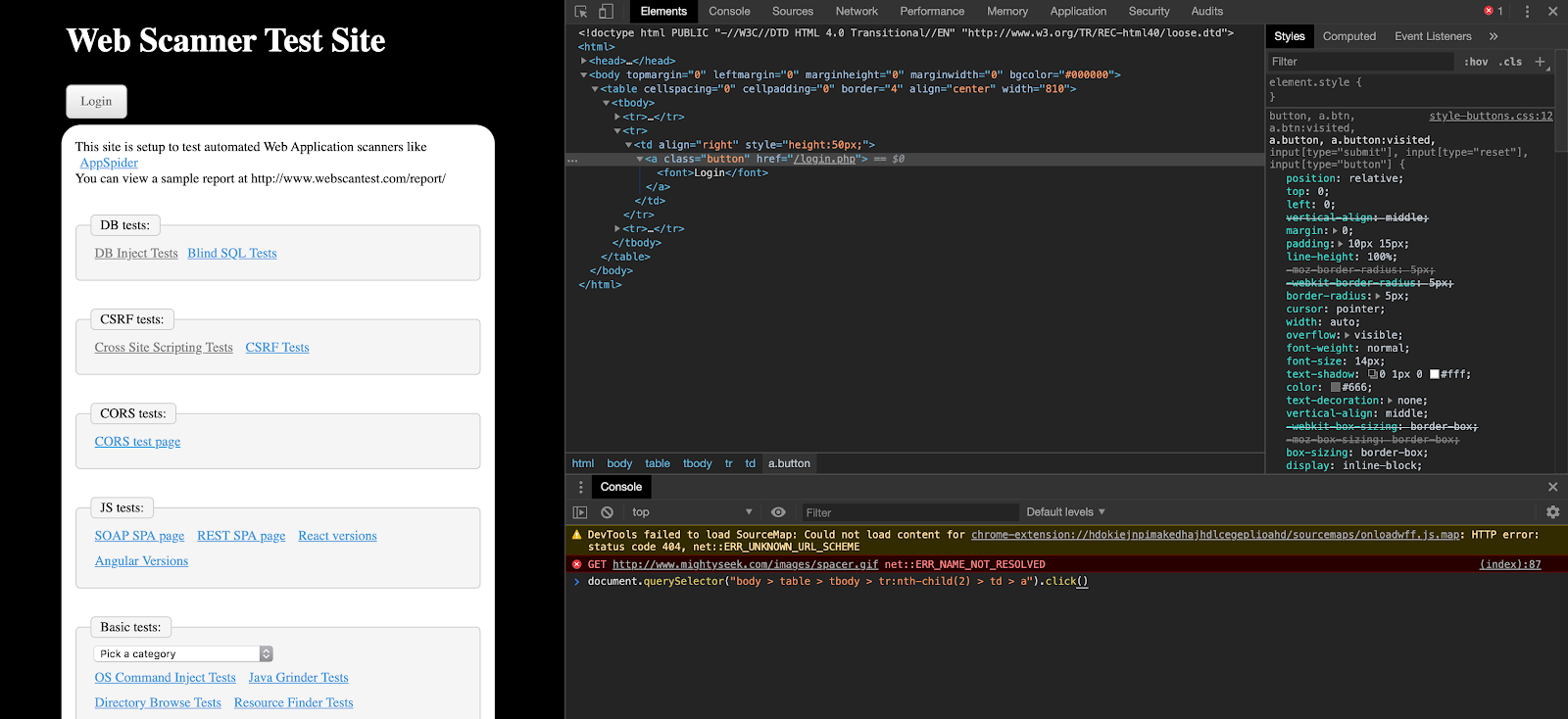
Task: Click the clear console icon
Action: [x=608, y=512]
